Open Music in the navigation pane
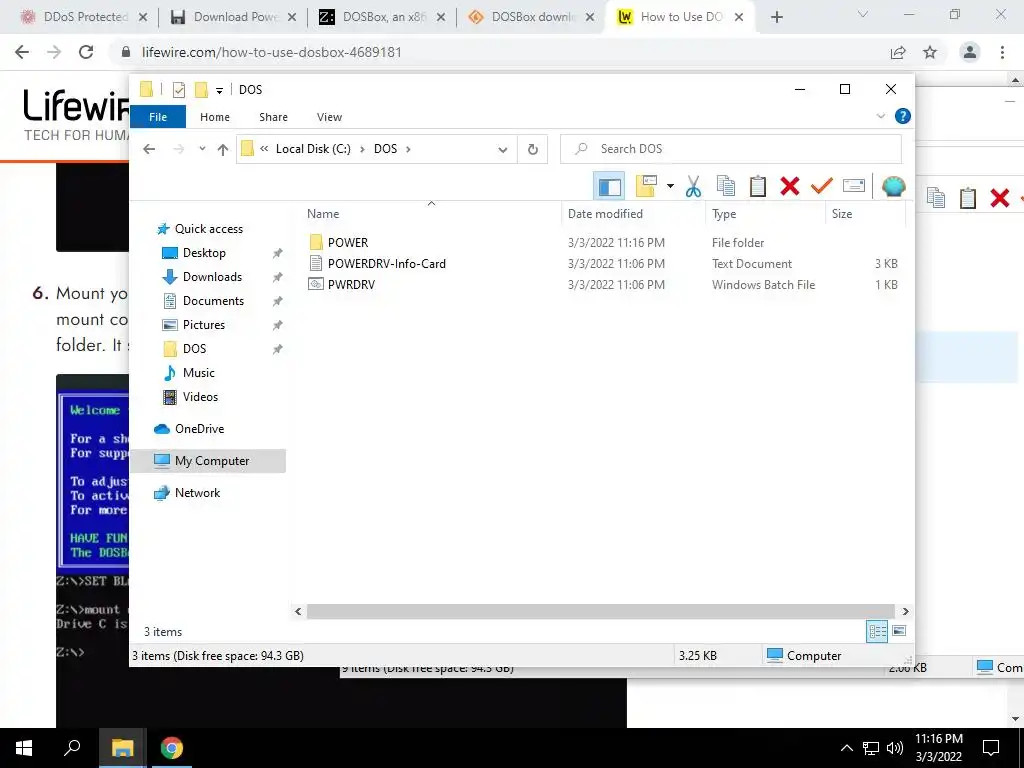Image resolution: width=1024 pixels, height=768 pixels. pyautogui.click(x=199, y=373)
